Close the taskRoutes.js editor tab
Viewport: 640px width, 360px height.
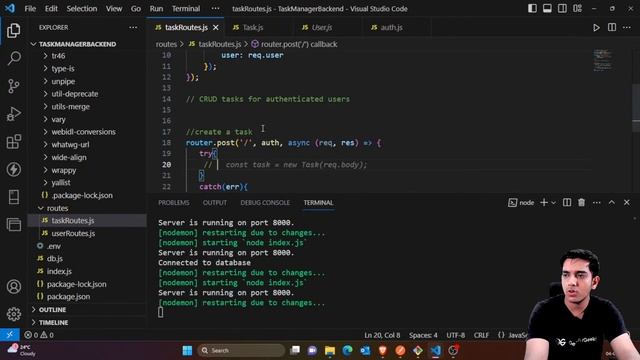(216, 27)
